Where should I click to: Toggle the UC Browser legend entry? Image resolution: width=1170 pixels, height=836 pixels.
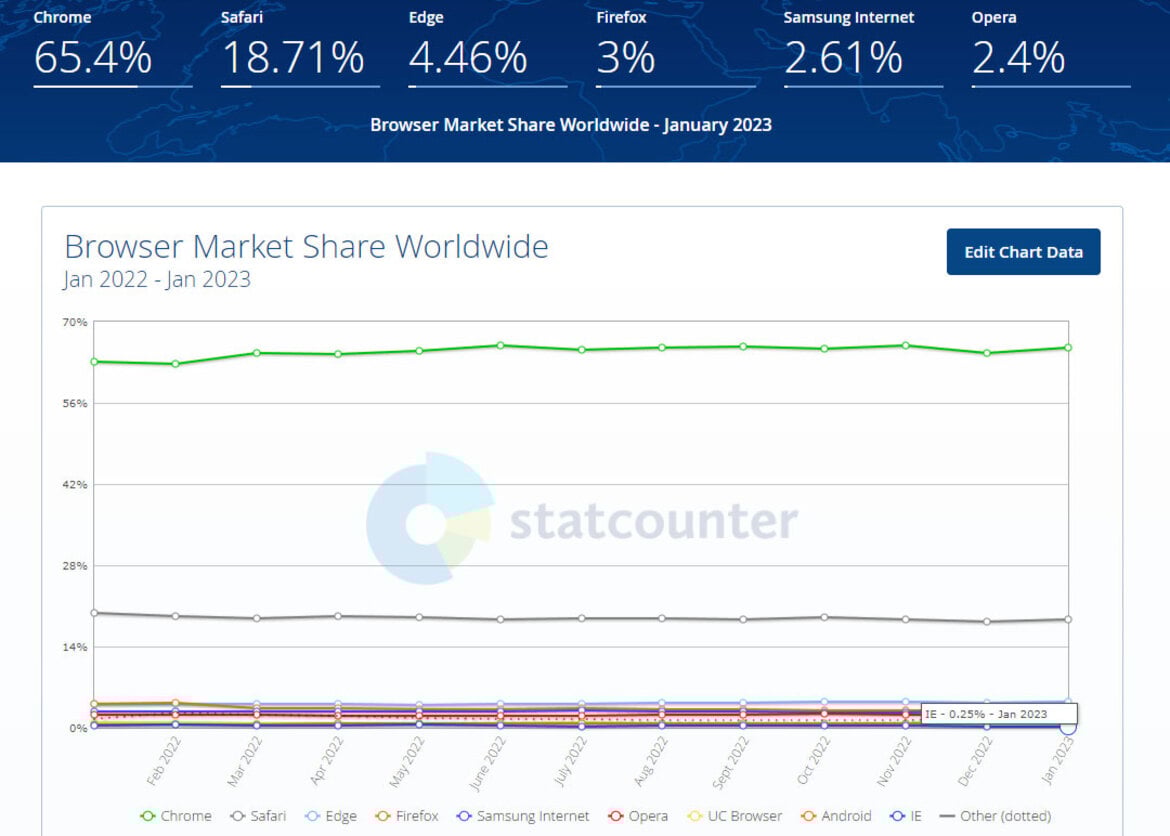[734, 816]
